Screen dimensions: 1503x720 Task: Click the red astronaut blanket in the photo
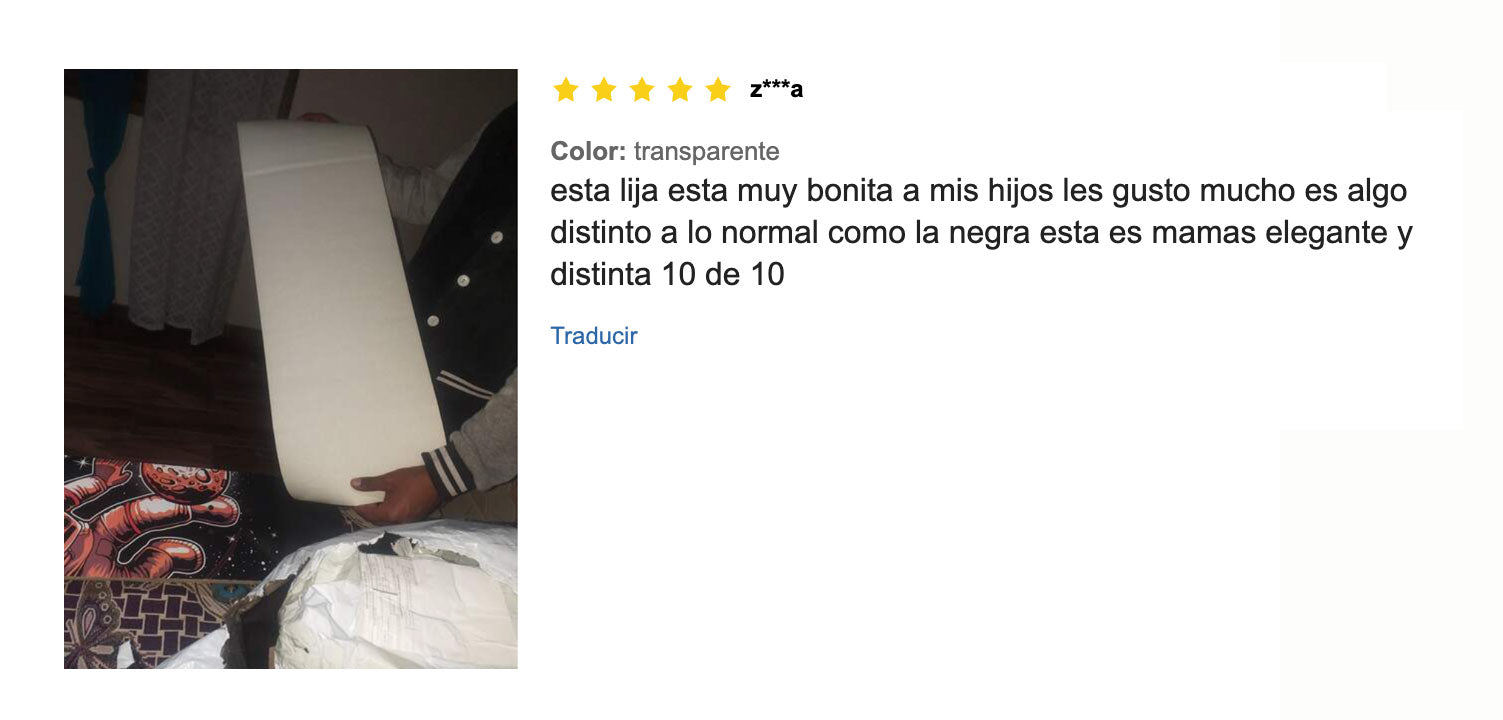[x=150, y=520]
